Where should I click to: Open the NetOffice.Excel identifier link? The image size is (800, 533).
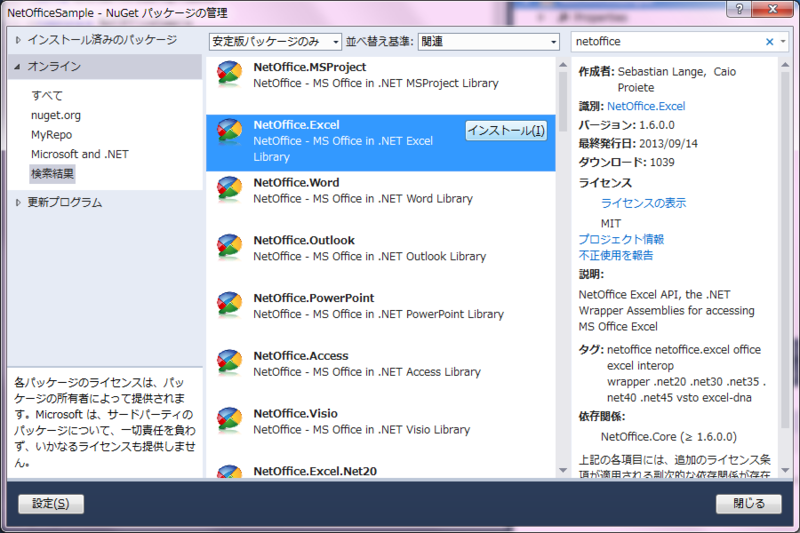(646, 106)
